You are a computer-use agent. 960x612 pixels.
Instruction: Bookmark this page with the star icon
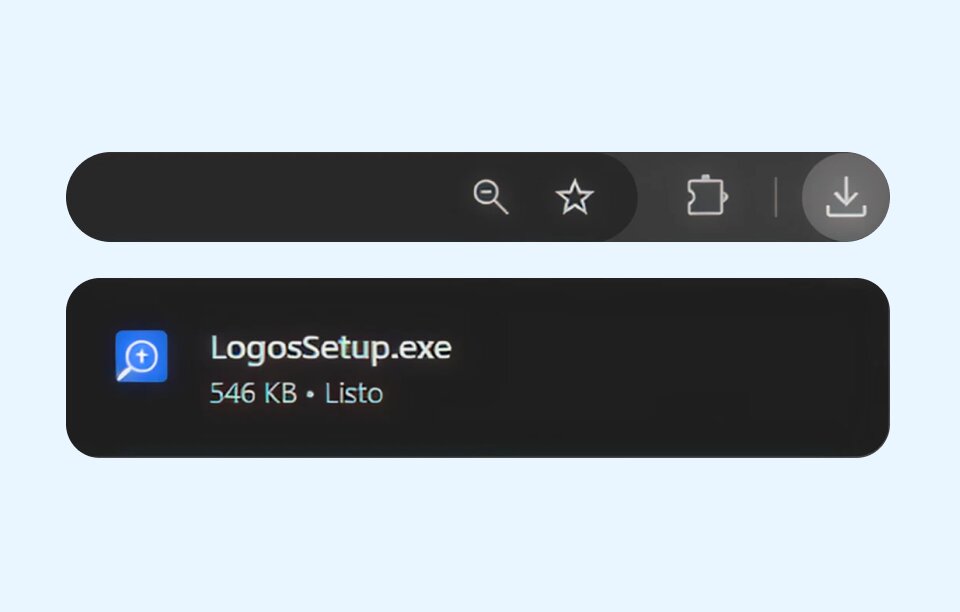coord(574,196)
